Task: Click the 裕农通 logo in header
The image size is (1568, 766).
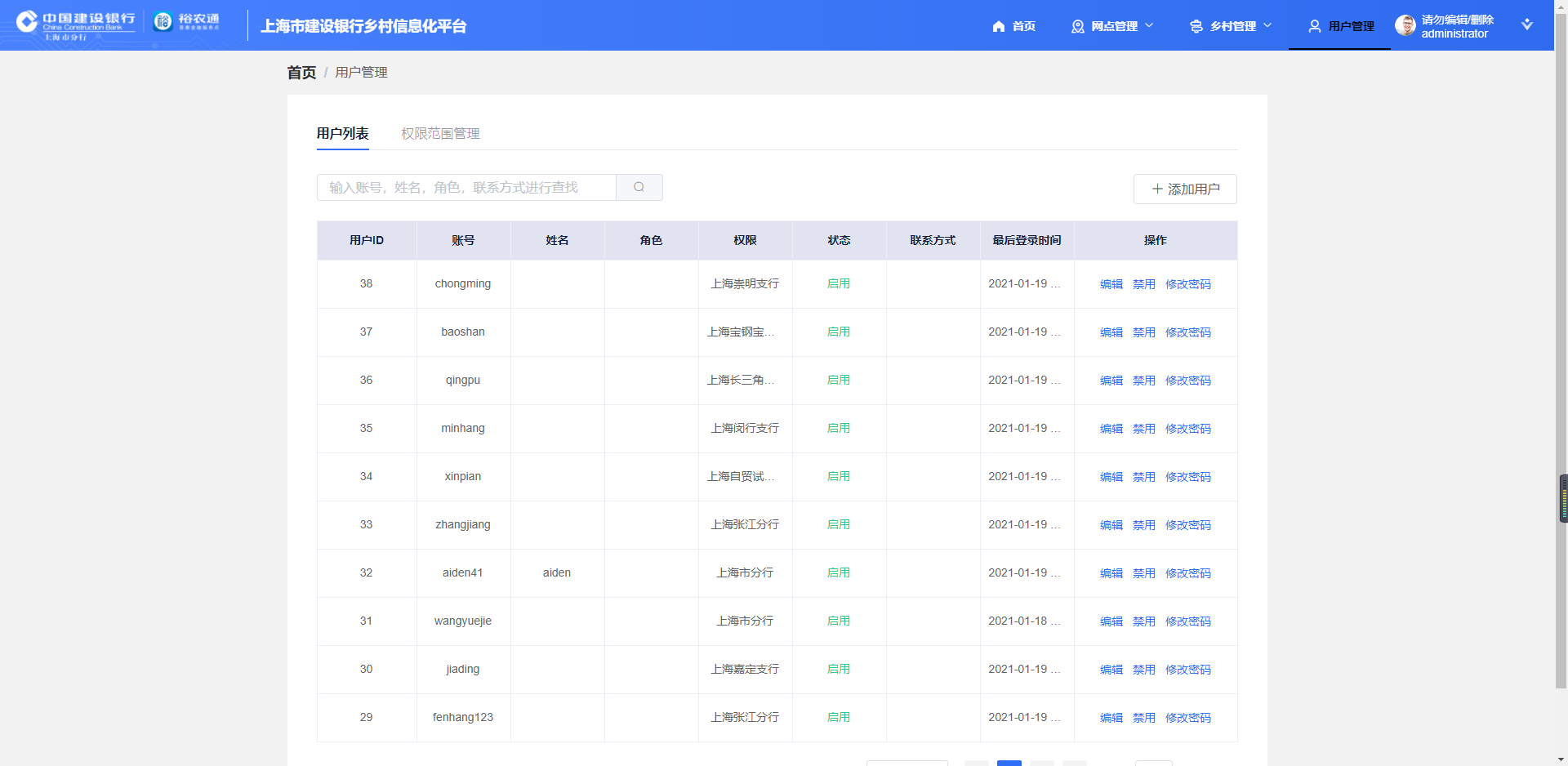Action: click(187, 22)
